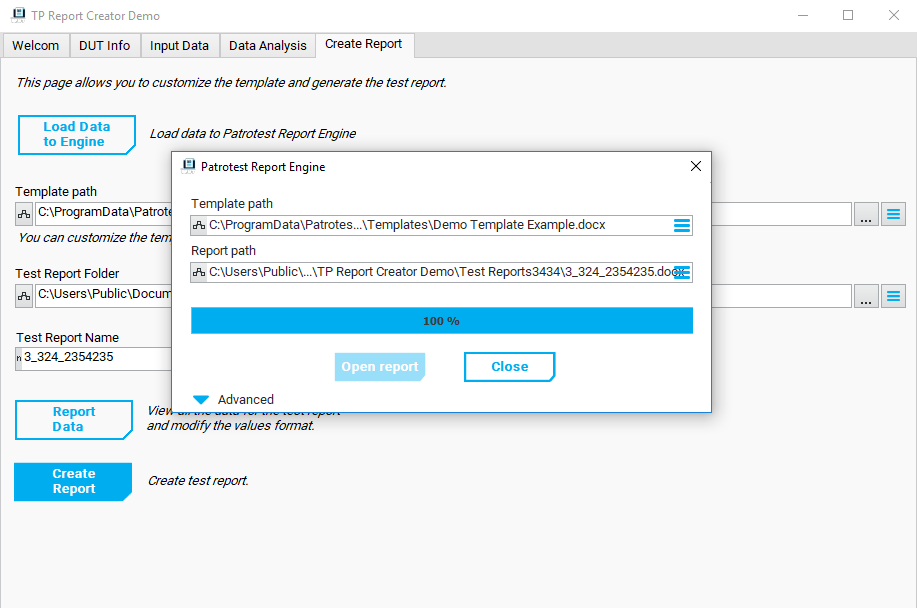The height and width of the screenshot is (608, 917).
Task: Click path icon beside main Template path field
Action: point(25,214)
